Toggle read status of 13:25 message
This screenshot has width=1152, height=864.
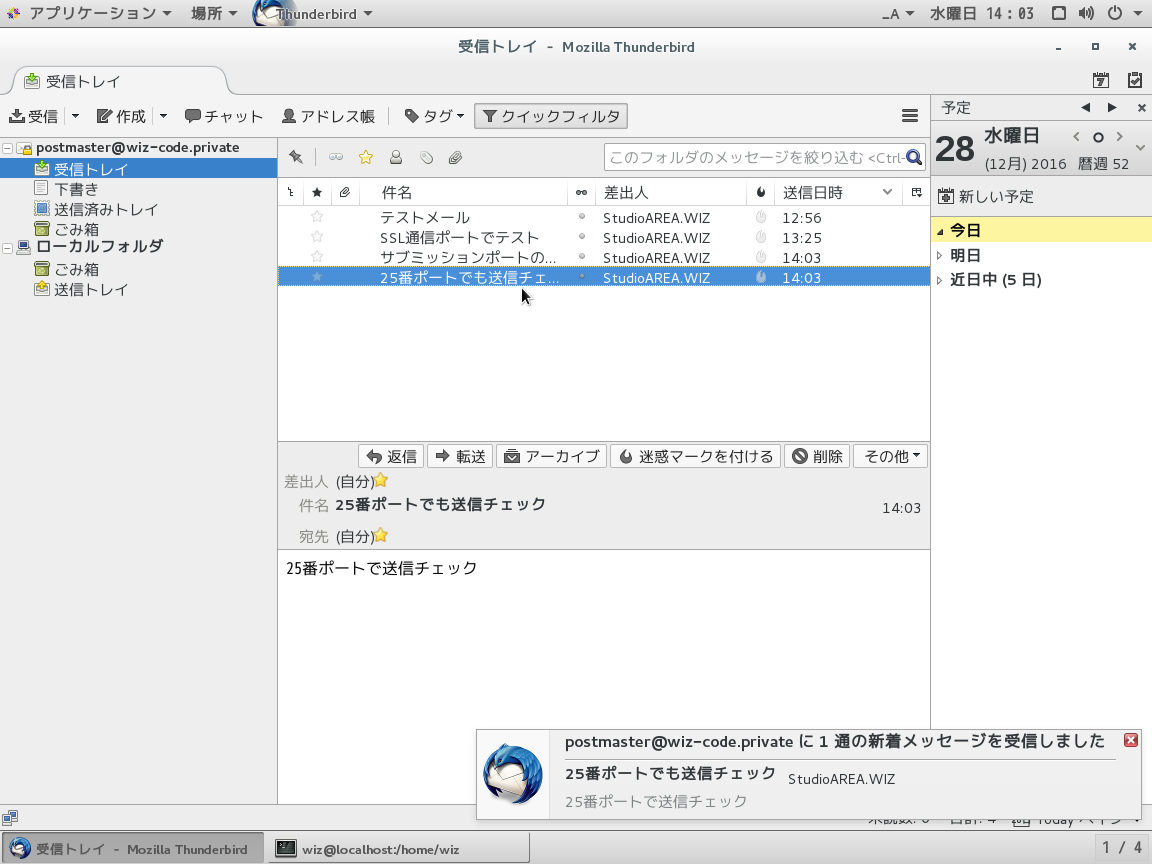582,237
